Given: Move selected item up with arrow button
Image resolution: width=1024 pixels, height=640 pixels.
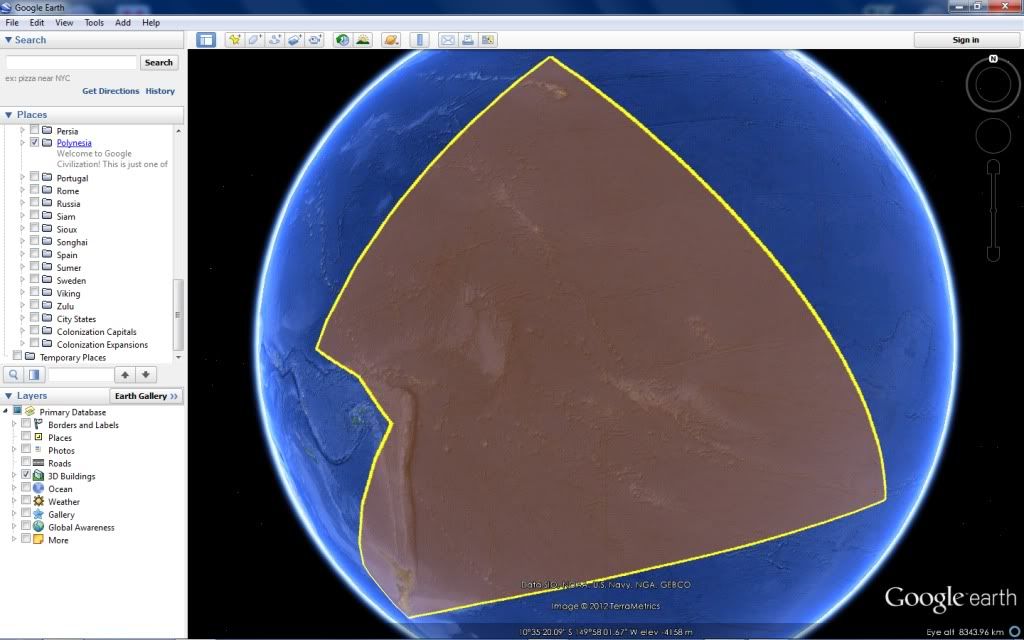Looking at the screenshot, I should coord(125,374).
